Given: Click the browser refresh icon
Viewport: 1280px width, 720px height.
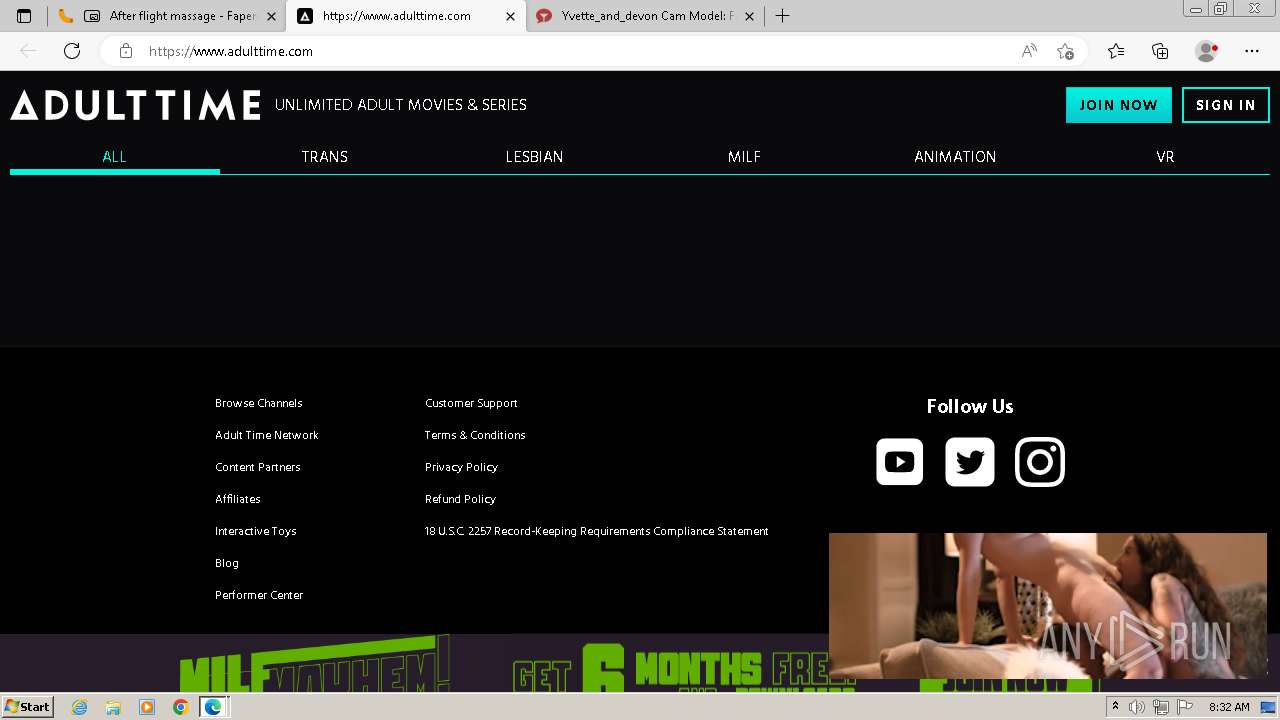Looking at the screenshot, I should click(x=72, y=51).
